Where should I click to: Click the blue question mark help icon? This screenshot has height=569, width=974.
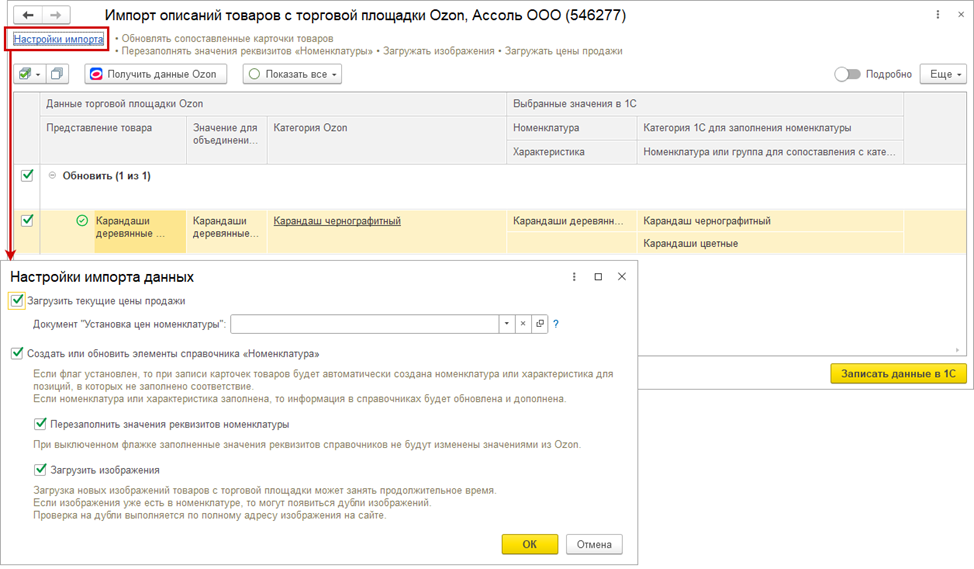pos(556,324)
